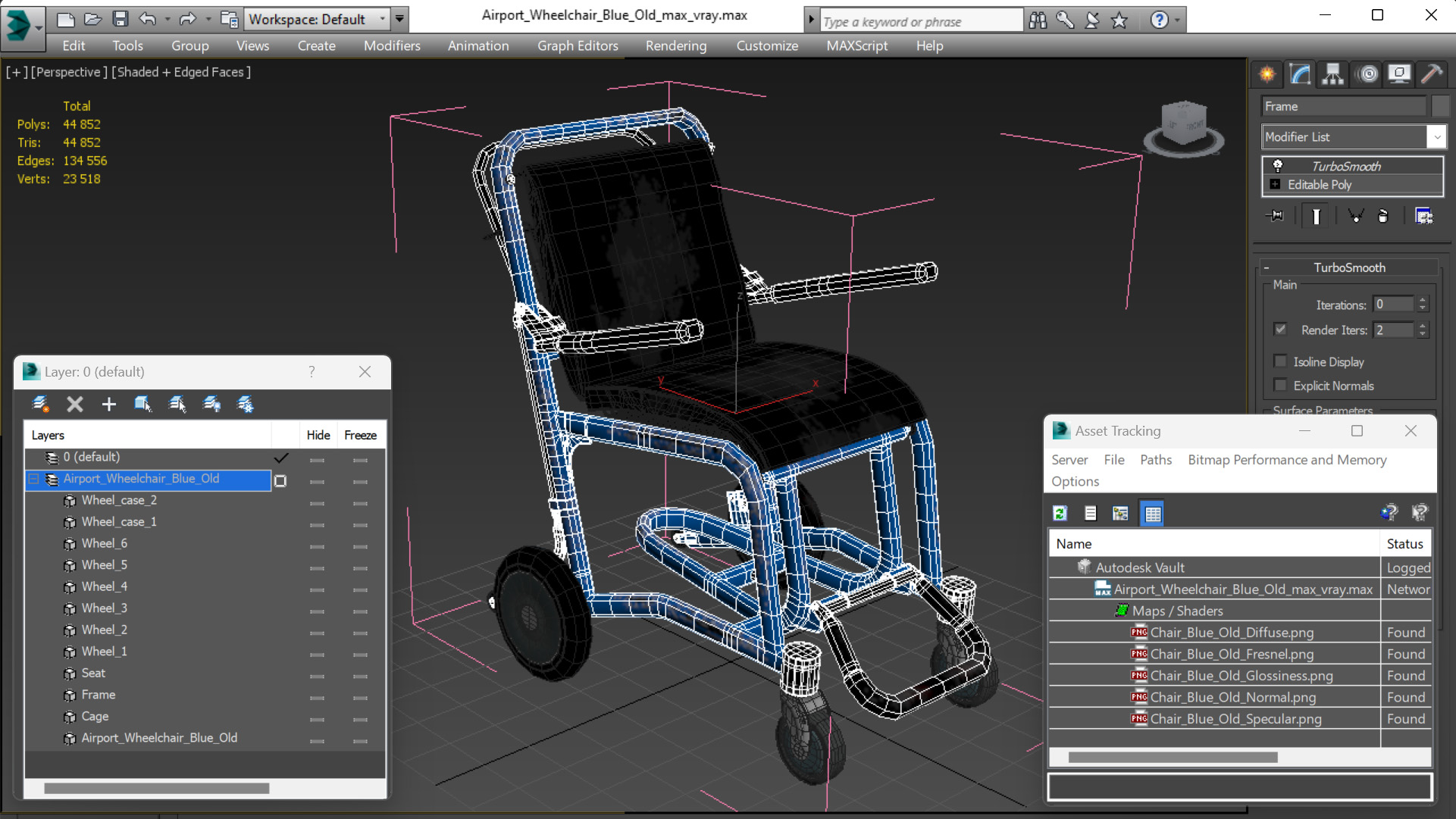Click Delete layer X icon
Viewport: 1456px width, 819px height.
coord(74,404)
